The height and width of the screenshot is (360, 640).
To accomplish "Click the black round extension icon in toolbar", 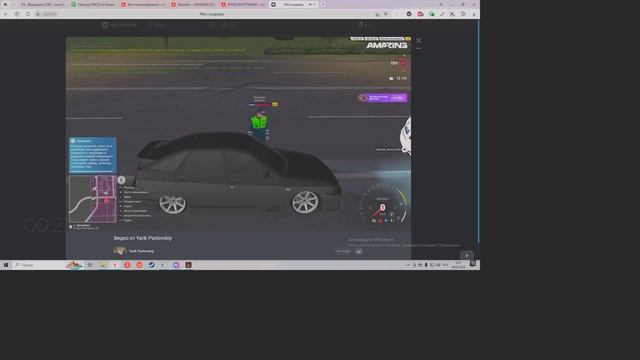I will pyautogui.click(x=409, y=14).
